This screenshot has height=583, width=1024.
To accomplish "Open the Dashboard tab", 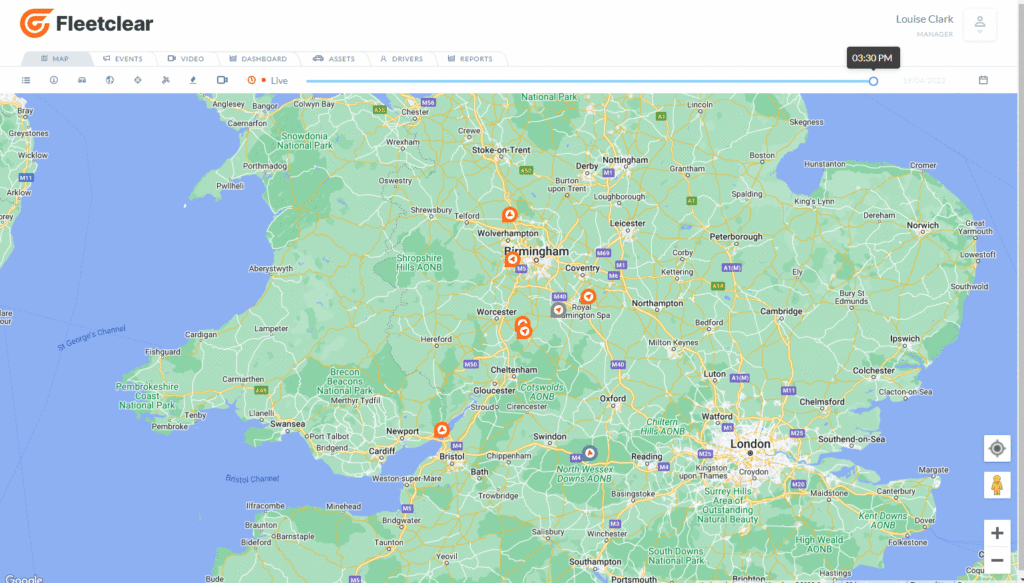I will [258, 59].
